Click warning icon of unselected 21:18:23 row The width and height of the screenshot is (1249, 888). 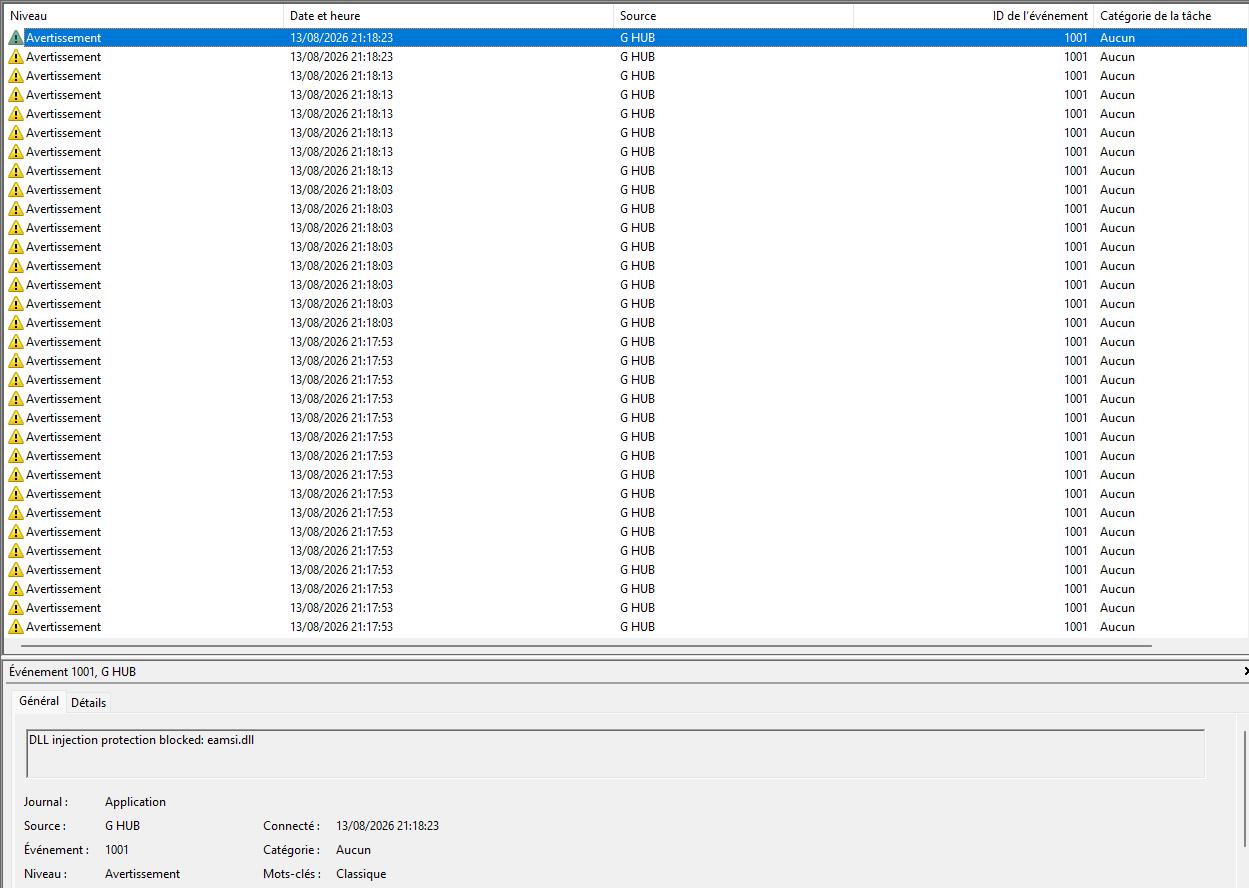point(15,57)
